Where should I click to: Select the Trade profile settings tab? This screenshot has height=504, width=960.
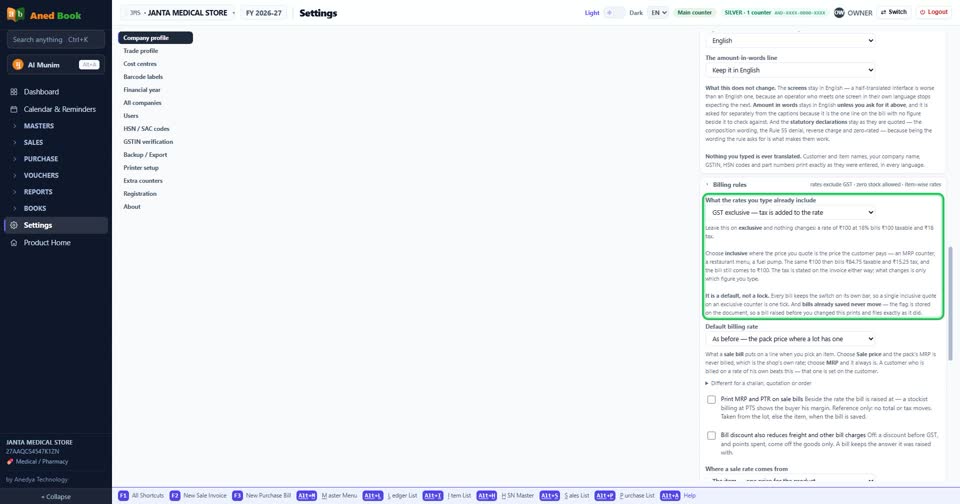[156, 51]
